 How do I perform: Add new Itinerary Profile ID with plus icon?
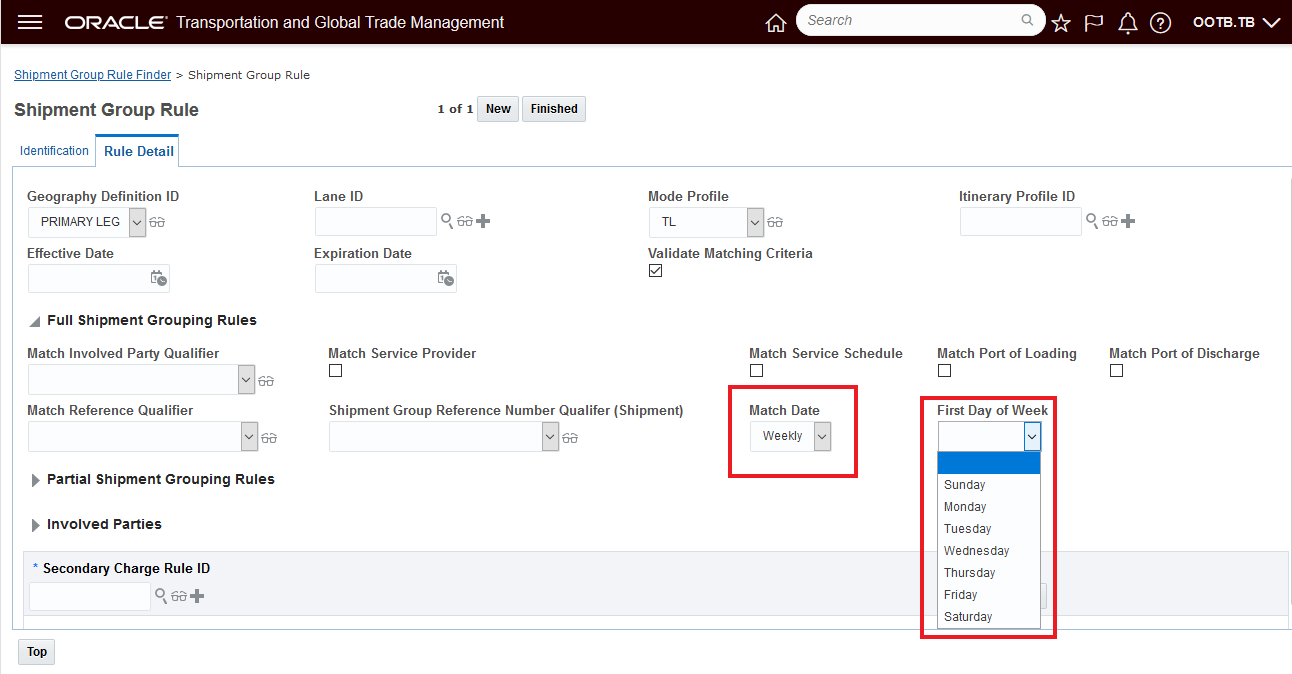click(1128, 221)
